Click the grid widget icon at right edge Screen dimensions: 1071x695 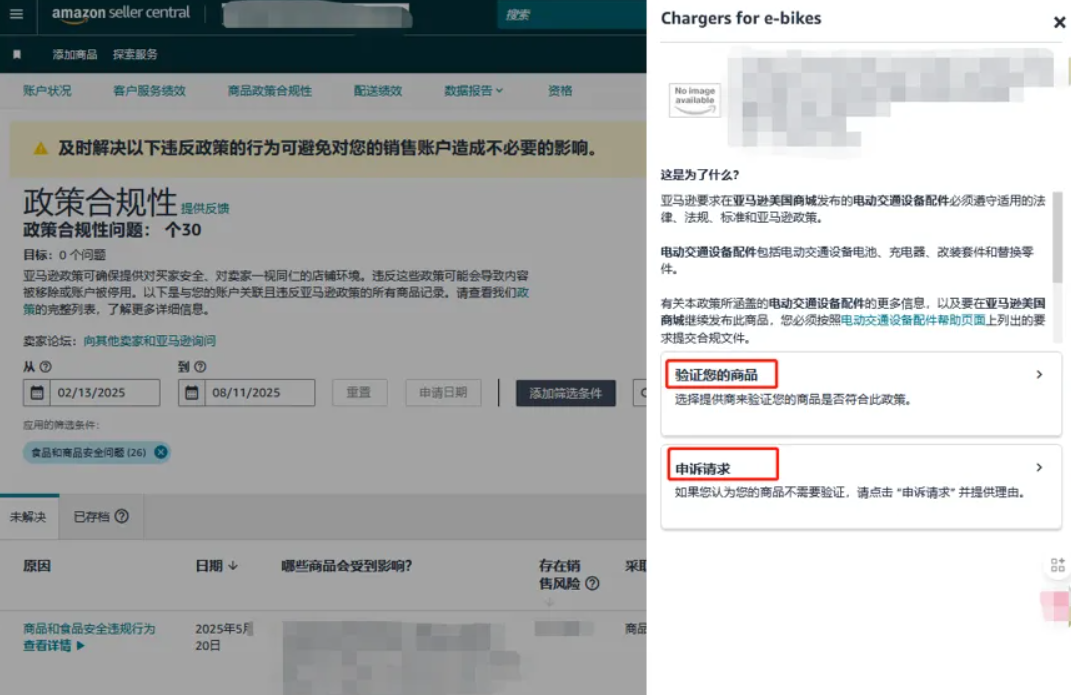click(x=1057, y=565)
